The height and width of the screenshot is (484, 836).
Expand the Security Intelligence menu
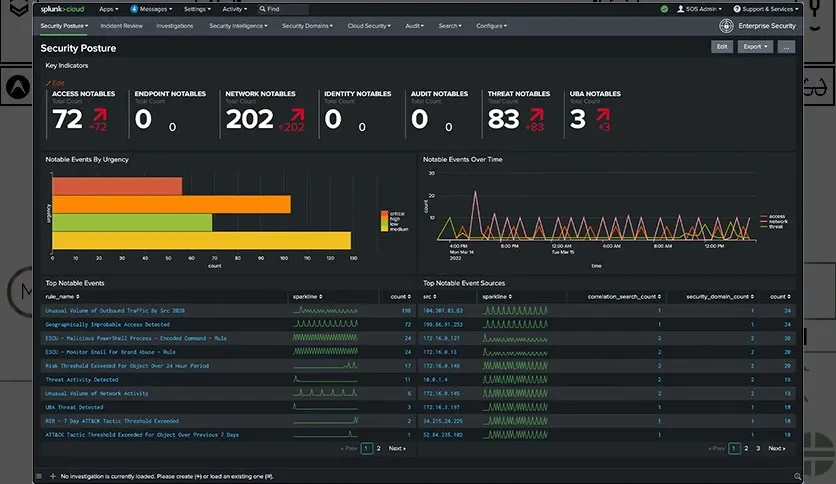coord(238,26)
